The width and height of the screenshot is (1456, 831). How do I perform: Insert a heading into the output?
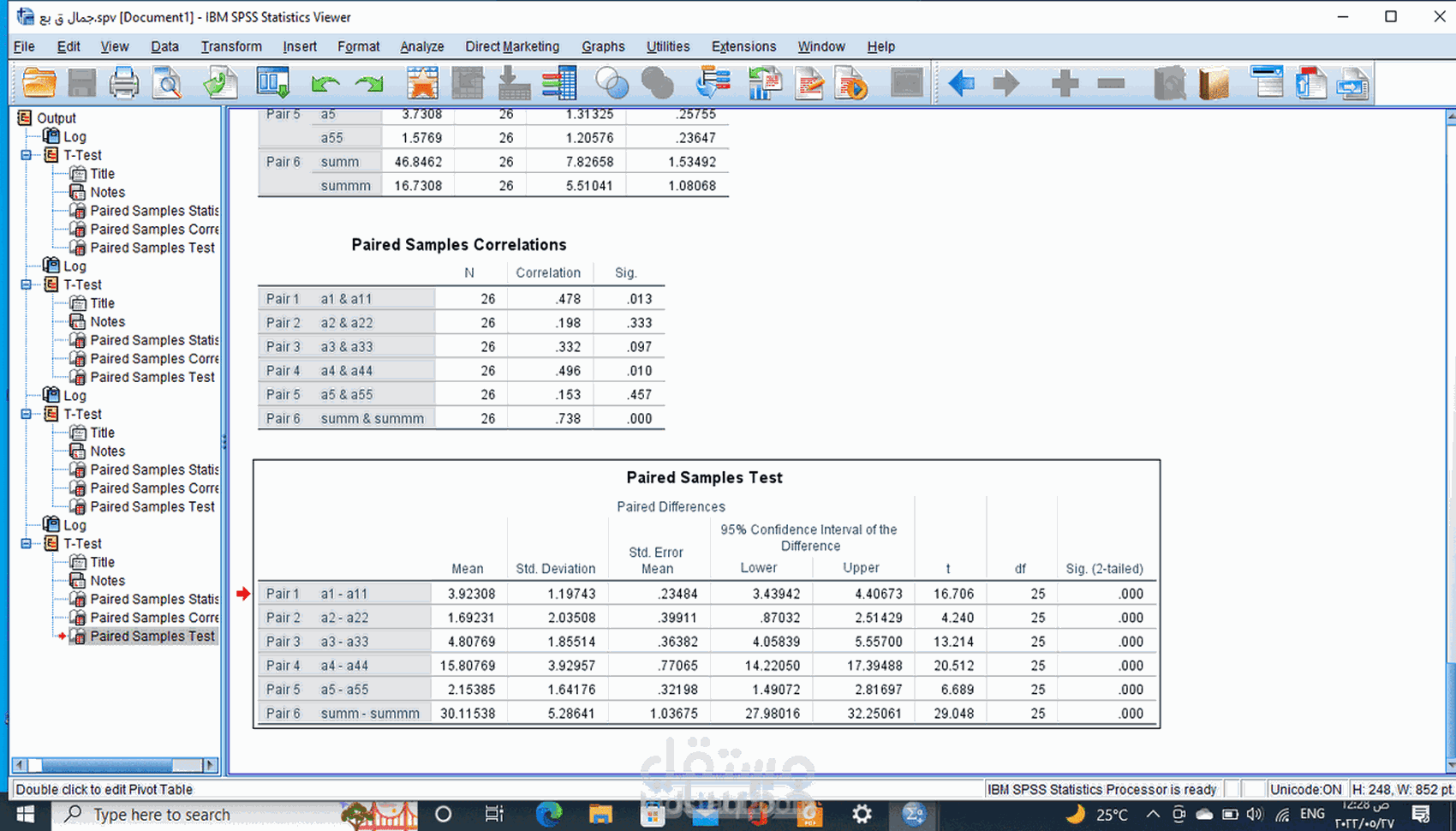1268,83
